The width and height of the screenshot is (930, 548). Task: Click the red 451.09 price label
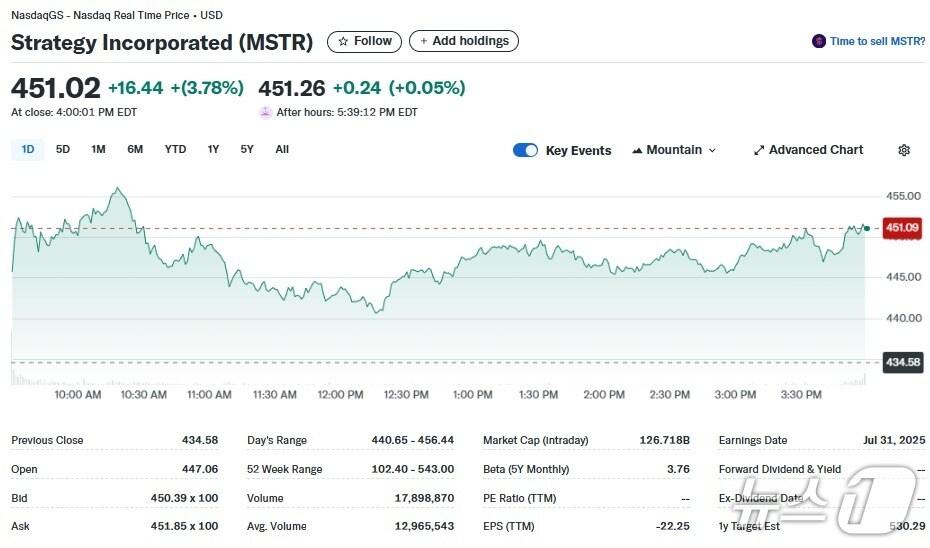pyautogui.click(x=902, y=228)
